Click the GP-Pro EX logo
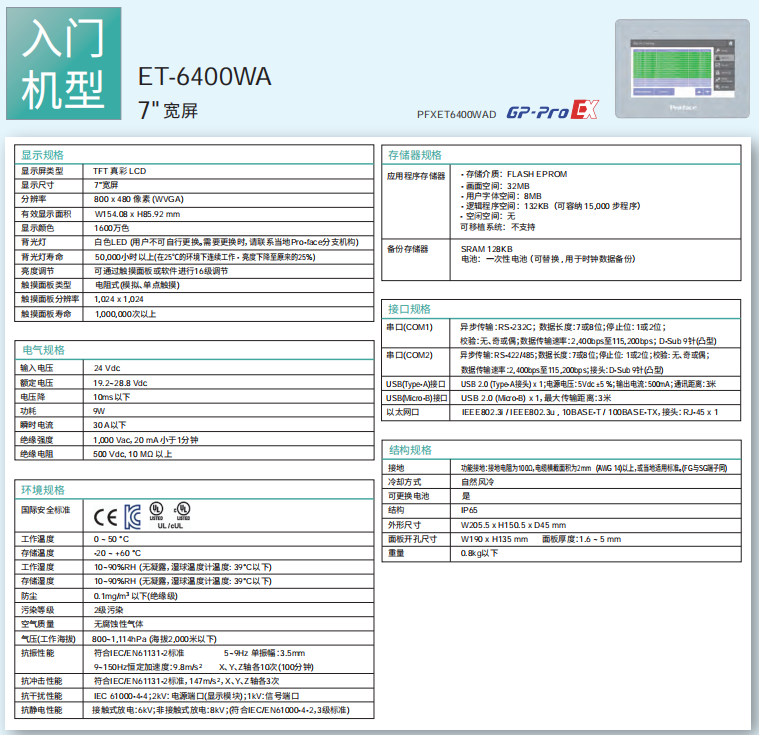This screenshot has height=735, width=759. pos(552,110)
